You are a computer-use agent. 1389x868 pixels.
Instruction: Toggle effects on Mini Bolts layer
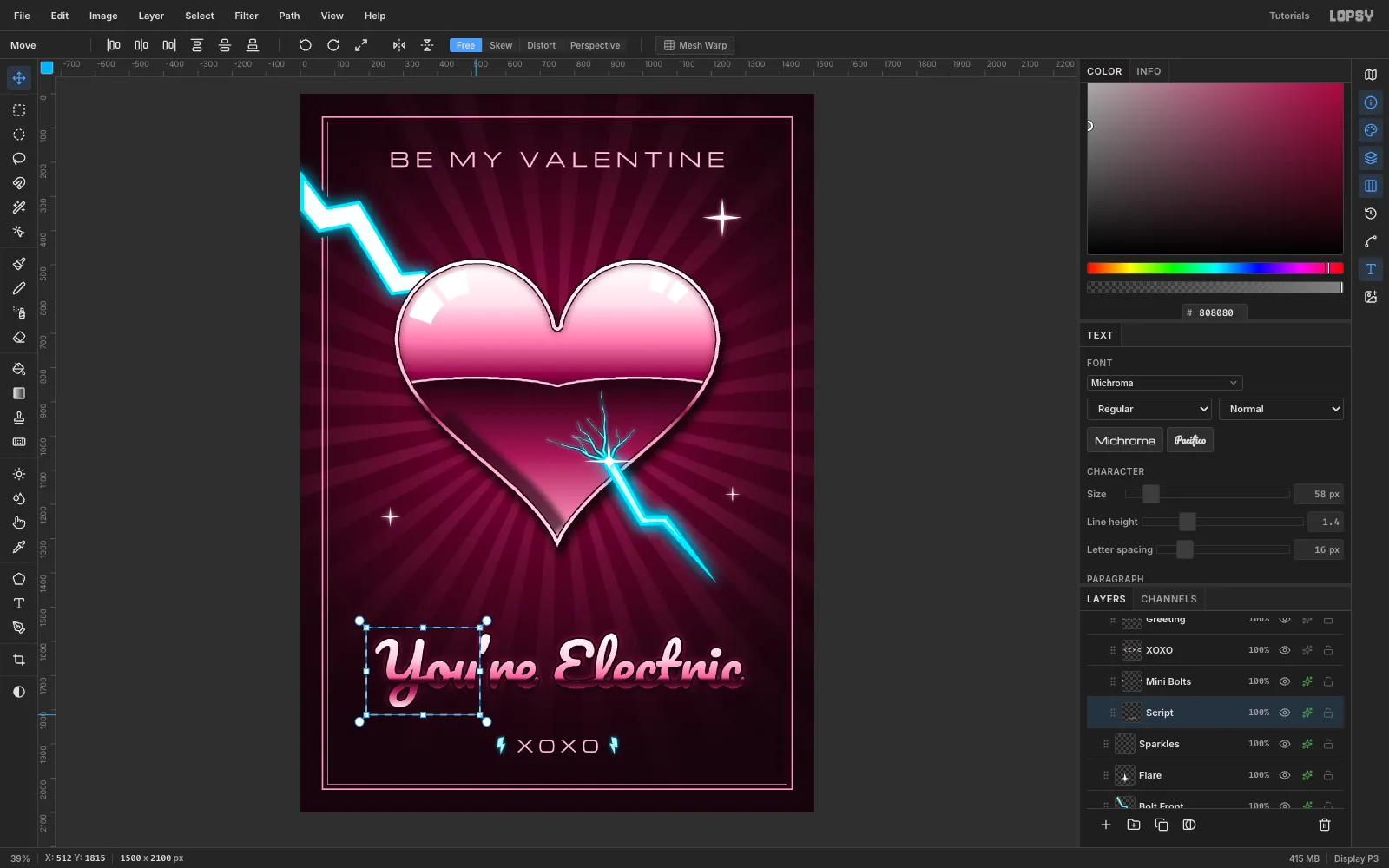point(1307,681)
